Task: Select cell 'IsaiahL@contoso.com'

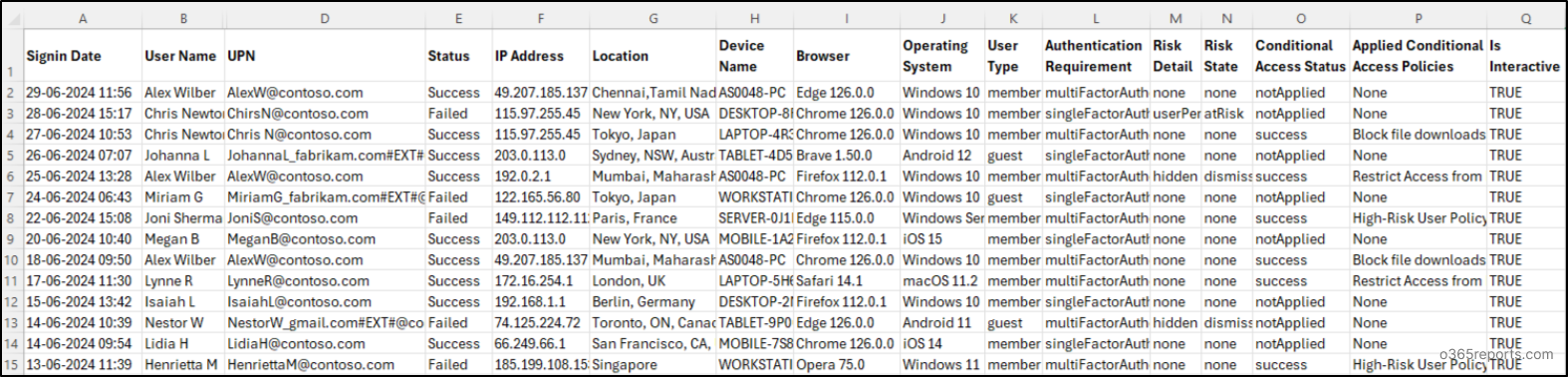Action: [325, 302]
